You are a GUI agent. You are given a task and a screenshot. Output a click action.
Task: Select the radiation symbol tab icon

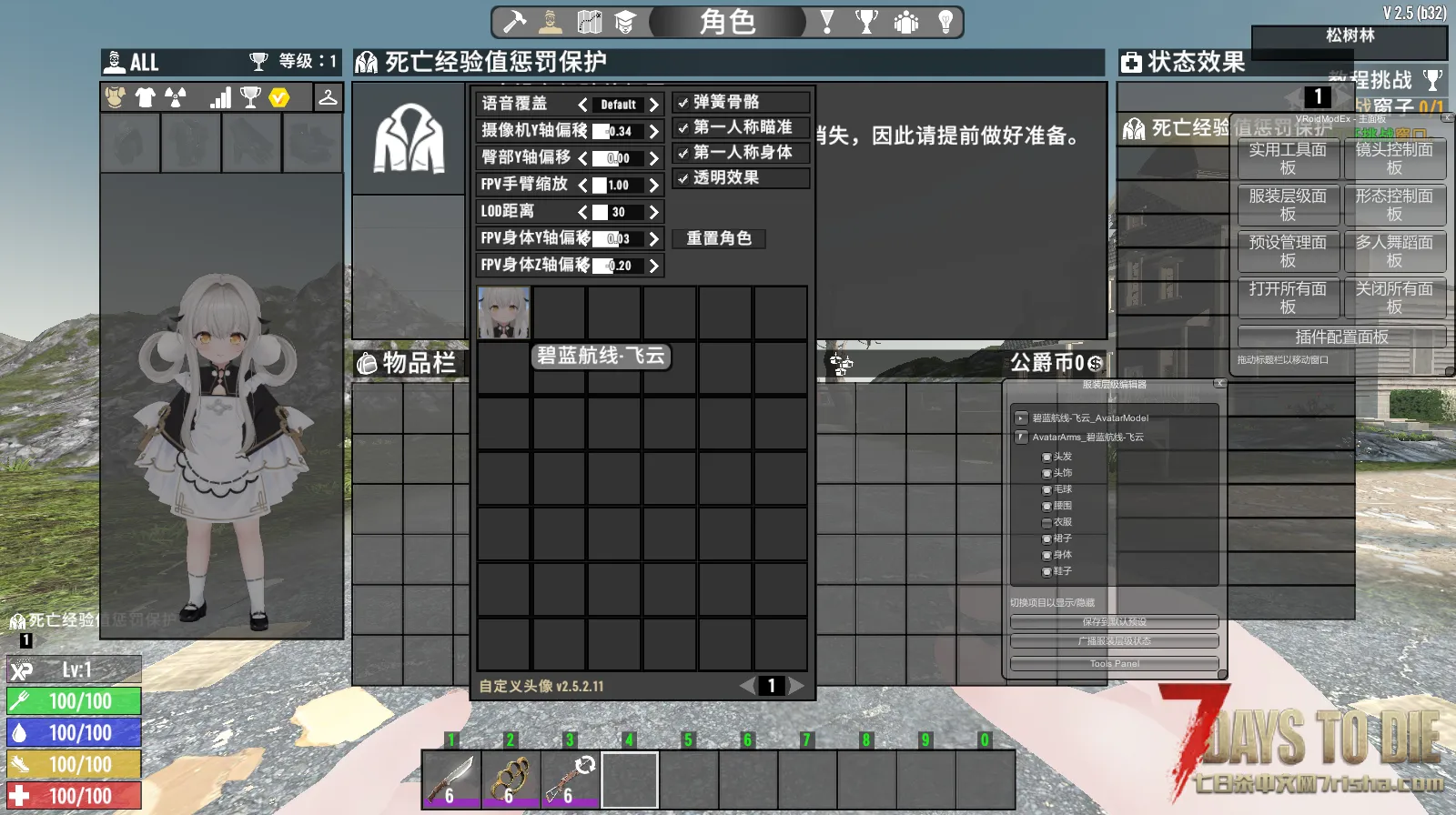point(176,97)
